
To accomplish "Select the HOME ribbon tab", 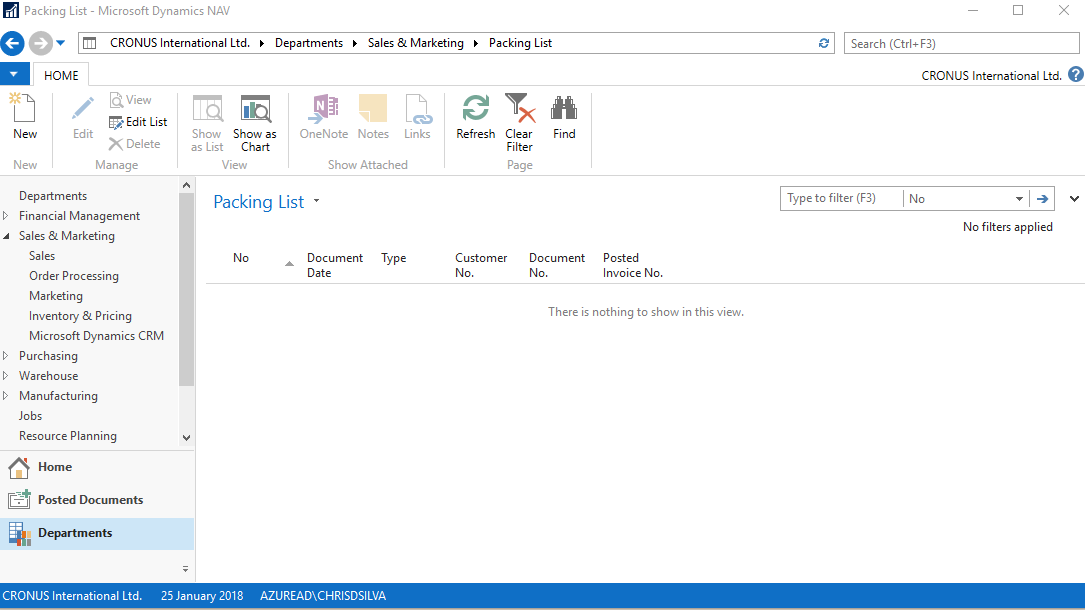I will [x=61, y=75].
